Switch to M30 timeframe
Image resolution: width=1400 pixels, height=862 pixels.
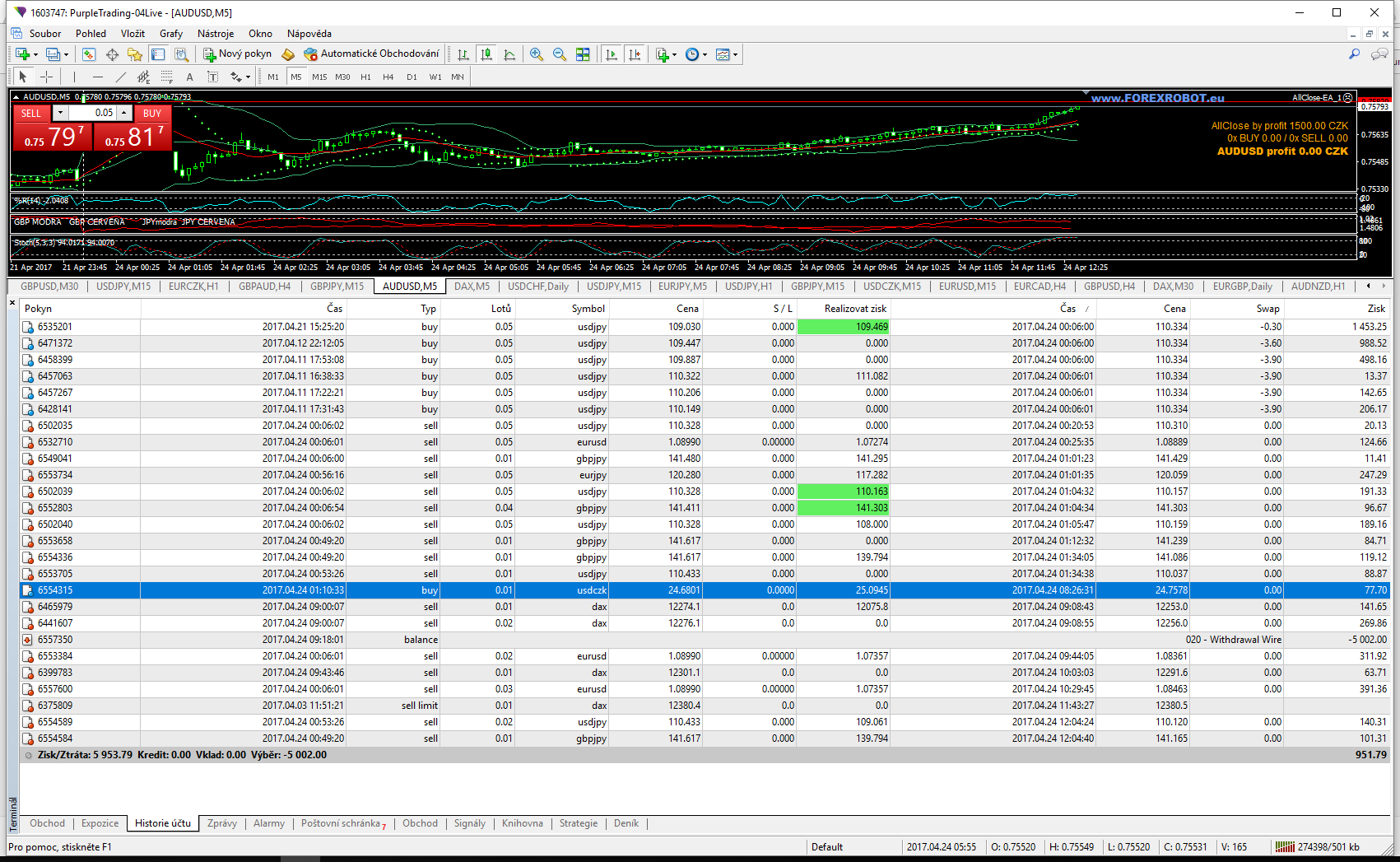[342, 77]
